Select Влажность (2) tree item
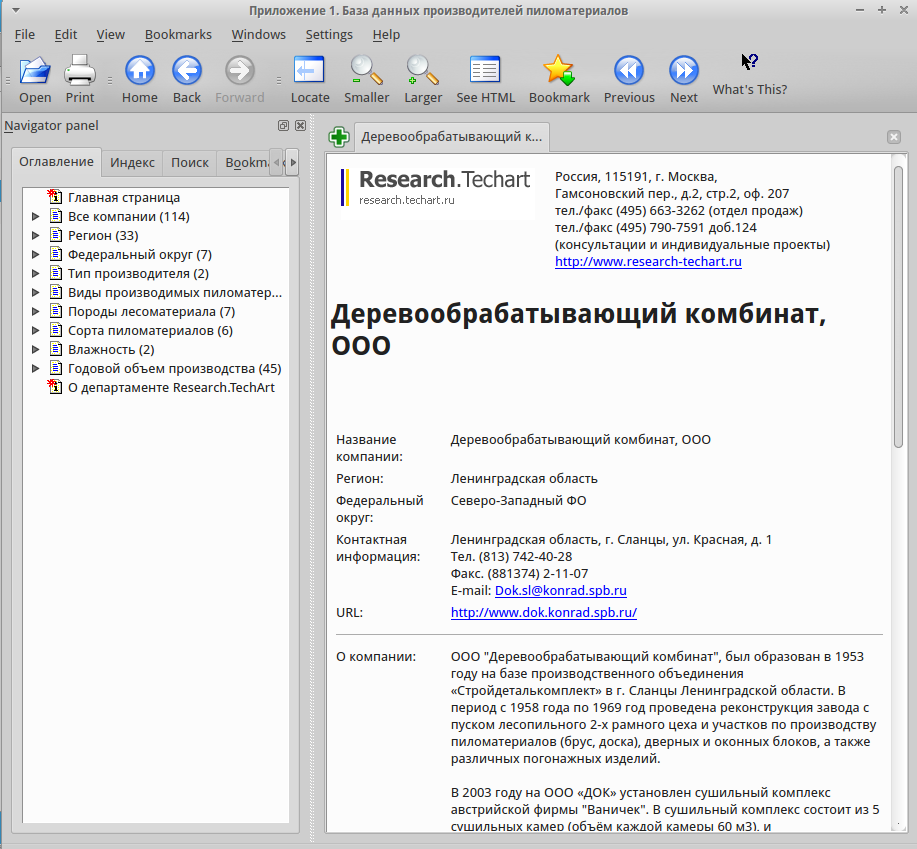This screenshot has width=917, height=849. click(x=111, y=350)
